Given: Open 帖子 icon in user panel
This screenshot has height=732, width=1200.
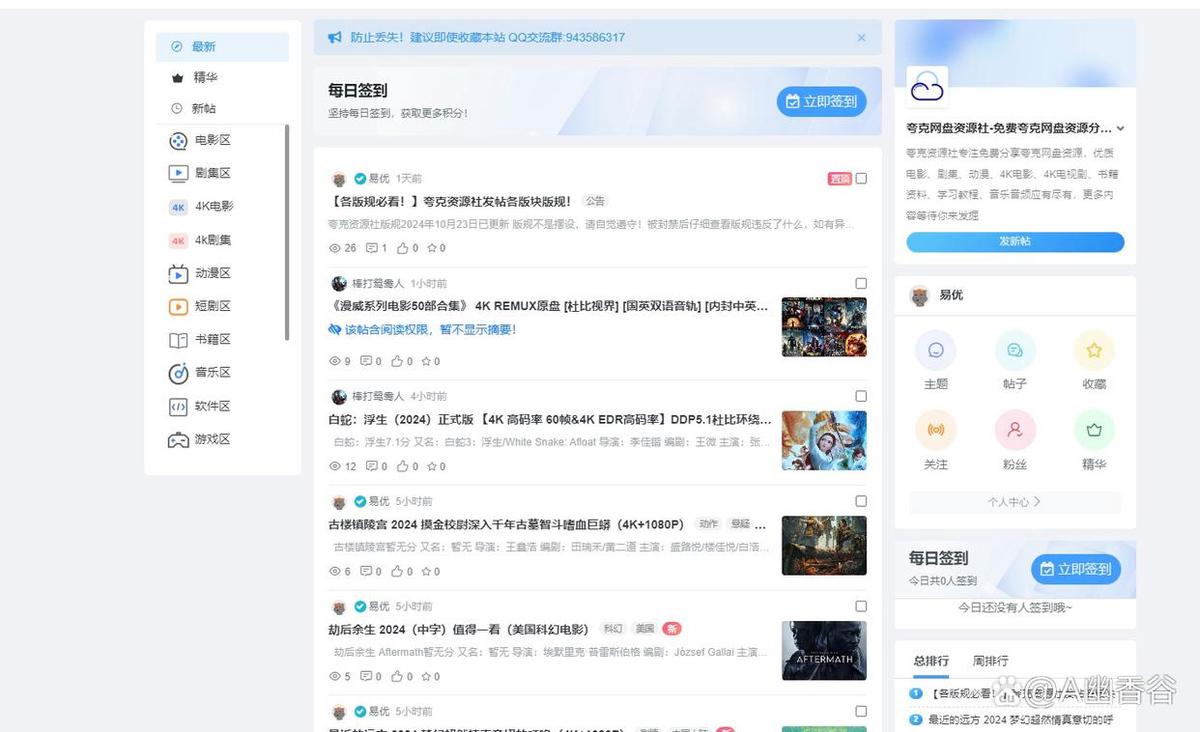Looking at the screenshot, I should [1015, 351].
